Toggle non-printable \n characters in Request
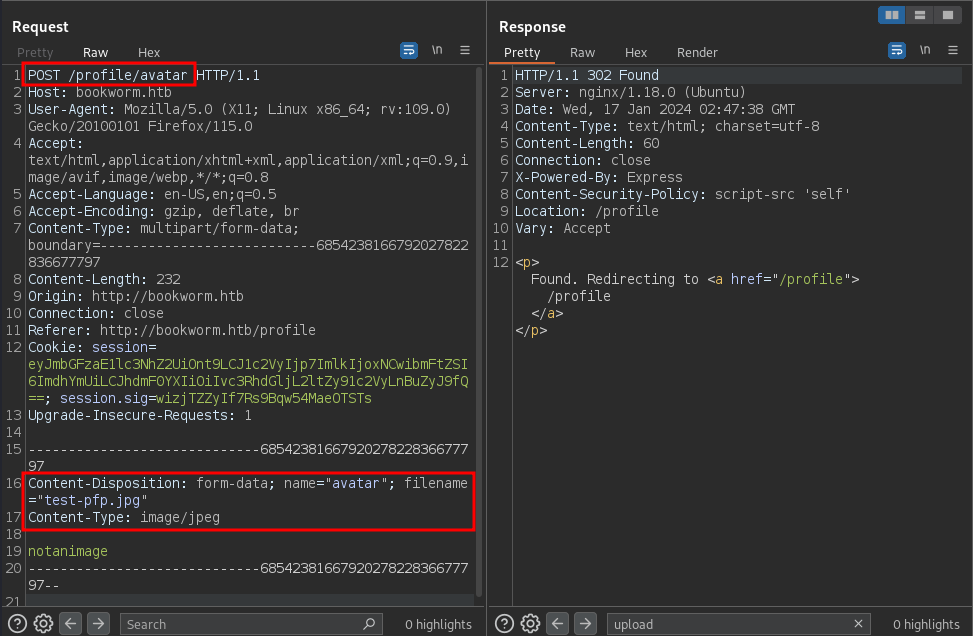The height and width of the screenshot is (636, 973). [437, 50]
